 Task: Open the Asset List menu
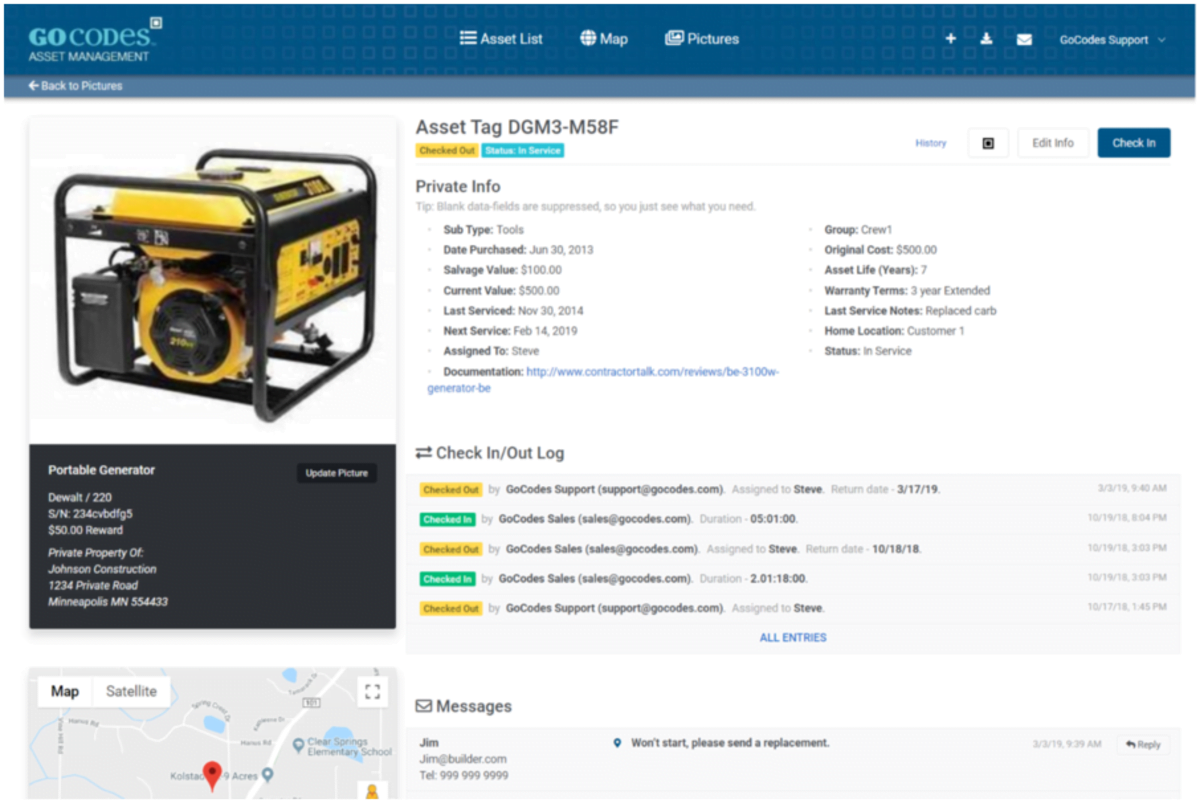click(501, 39)
